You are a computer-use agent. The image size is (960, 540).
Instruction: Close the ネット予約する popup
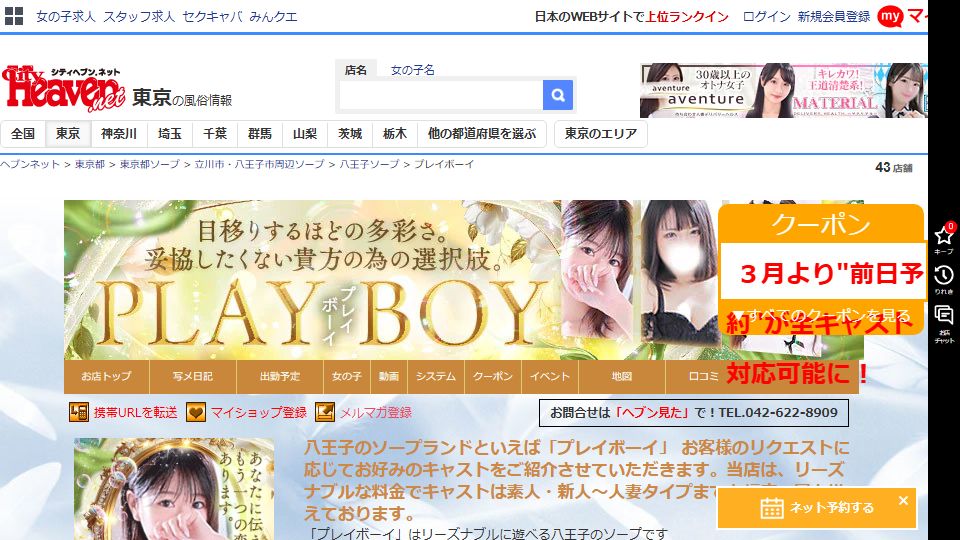point(903,500)
